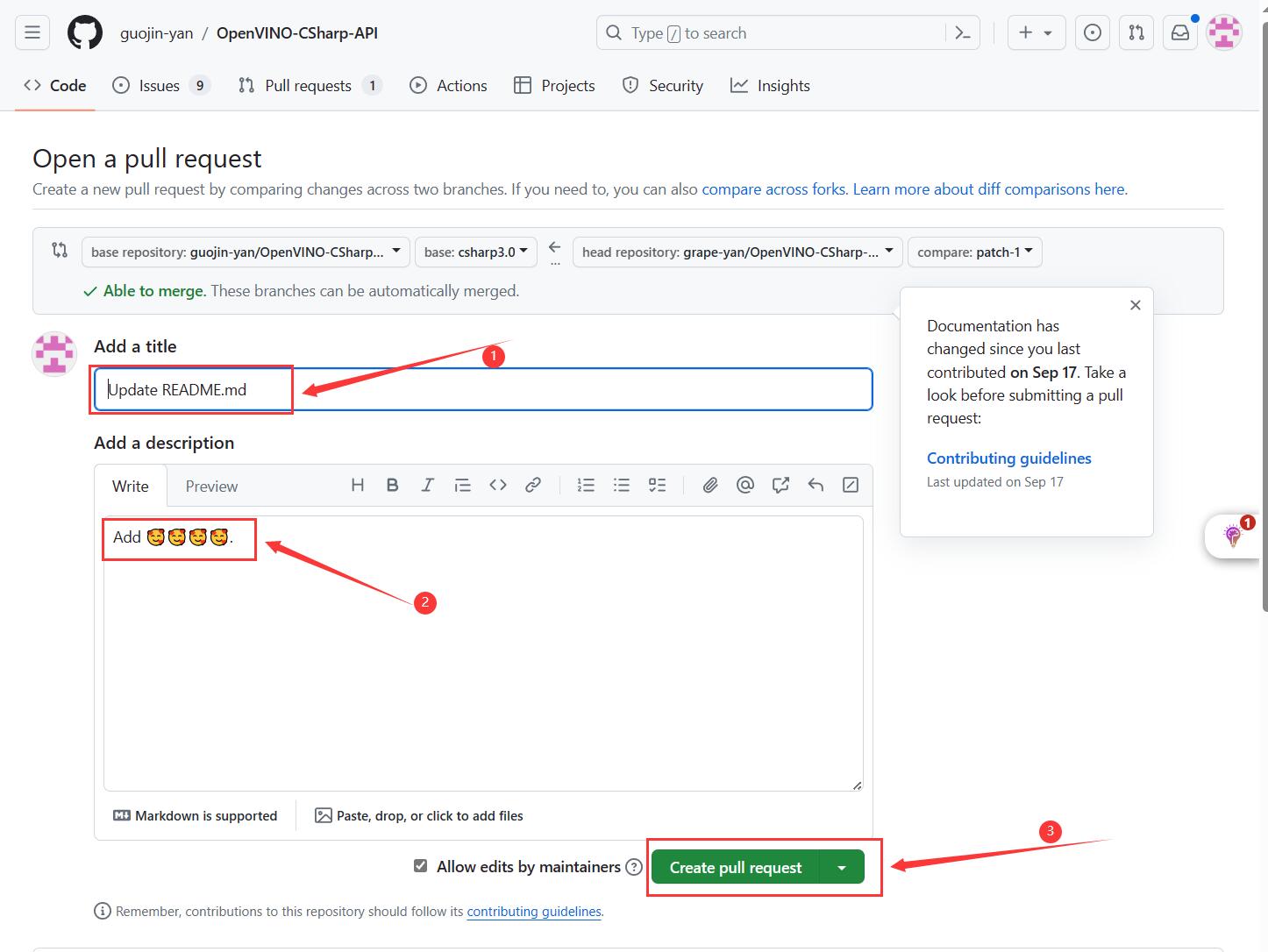Switch to the Preview tab

pyautogui.click(x=211, y=486)
